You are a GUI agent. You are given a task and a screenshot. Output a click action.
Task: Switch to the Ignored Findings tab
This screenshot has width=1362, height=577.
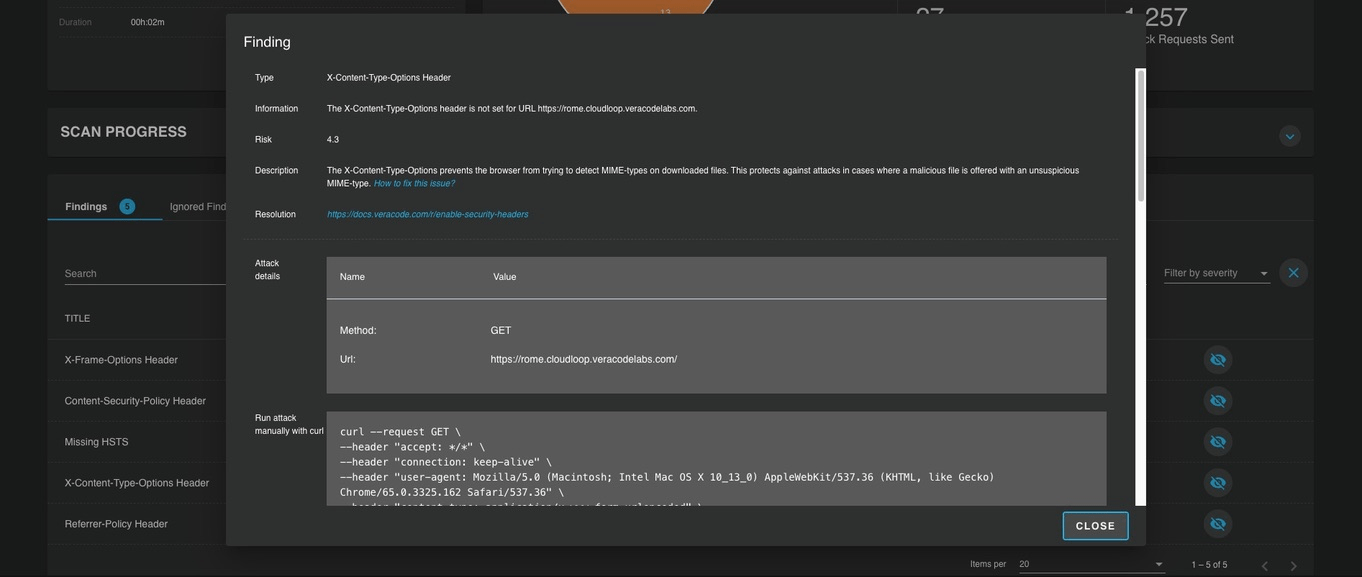pos(197,207)
